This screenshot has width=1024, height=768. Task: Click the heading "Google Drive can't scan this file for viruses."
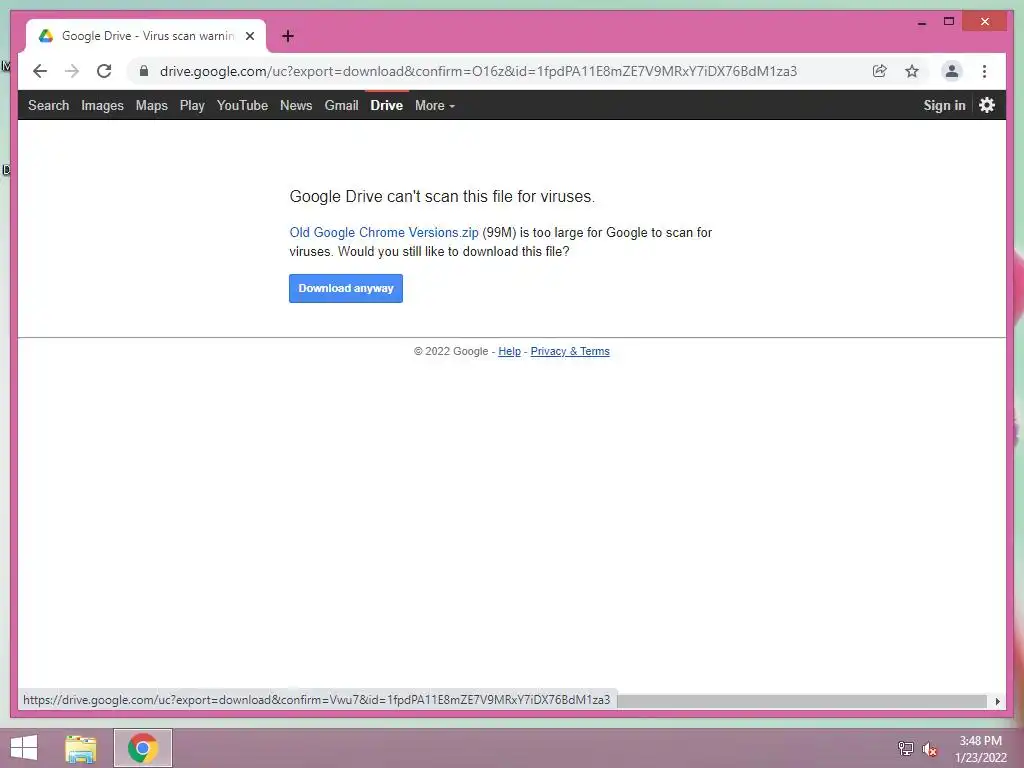click(x=442, y=197)
